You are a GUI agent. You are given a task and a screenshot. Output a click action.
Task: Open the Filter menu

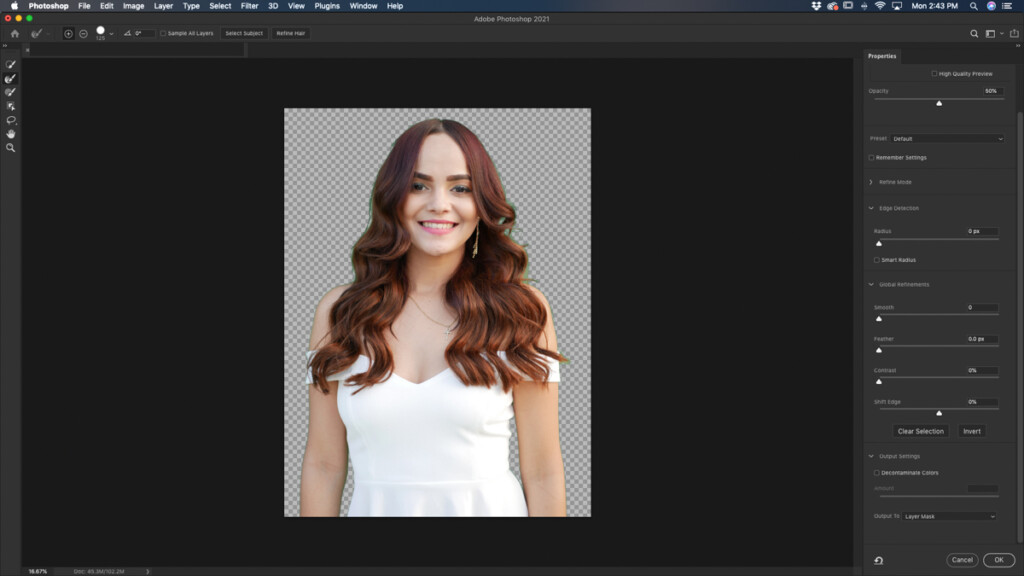pyautogui.click(x=249, y=6)
